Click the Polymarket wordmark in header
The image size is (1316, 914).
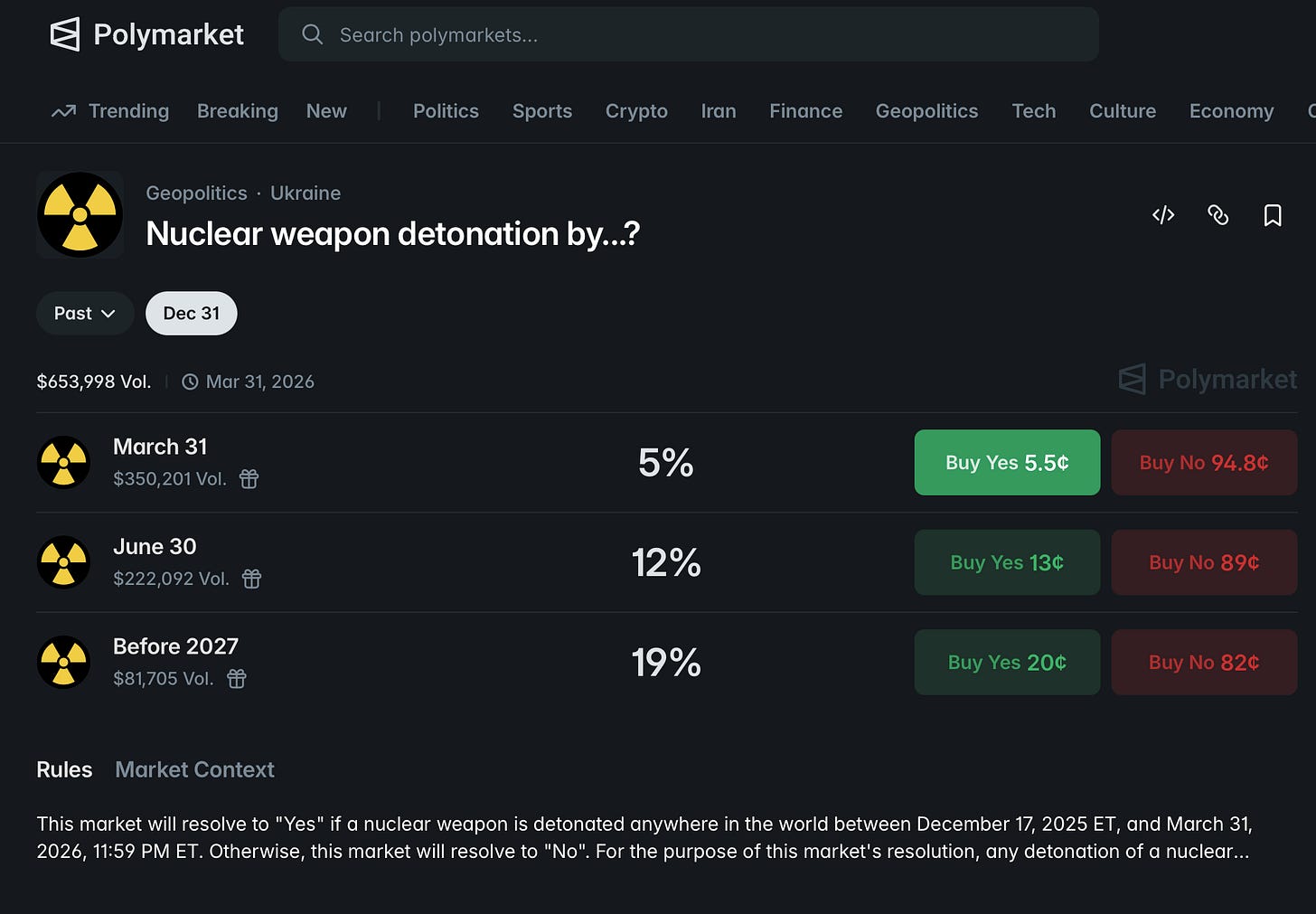coord(168,34)
